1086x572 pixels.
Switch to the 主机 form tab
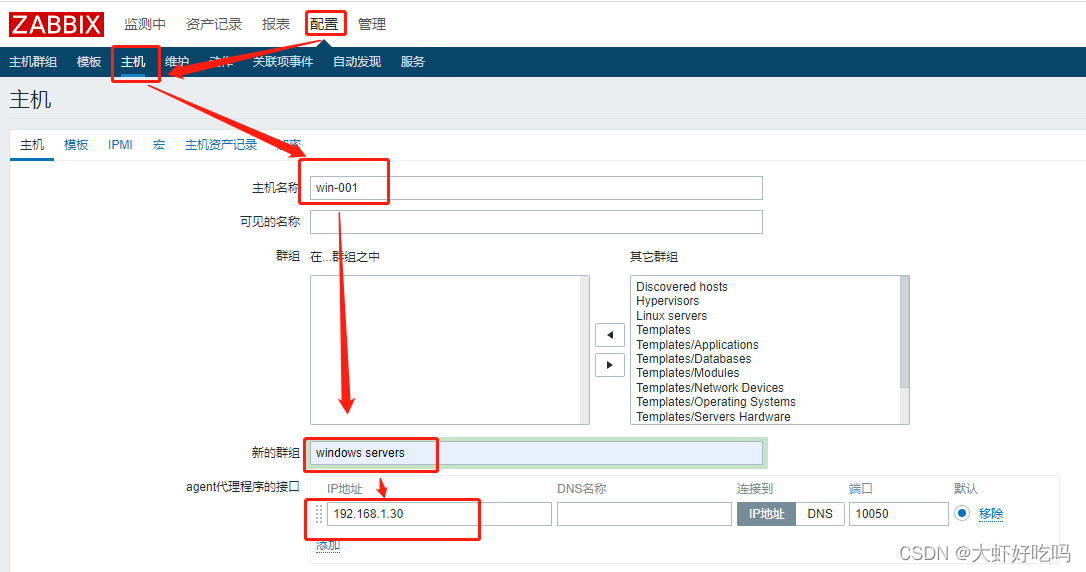coord(32,145)
